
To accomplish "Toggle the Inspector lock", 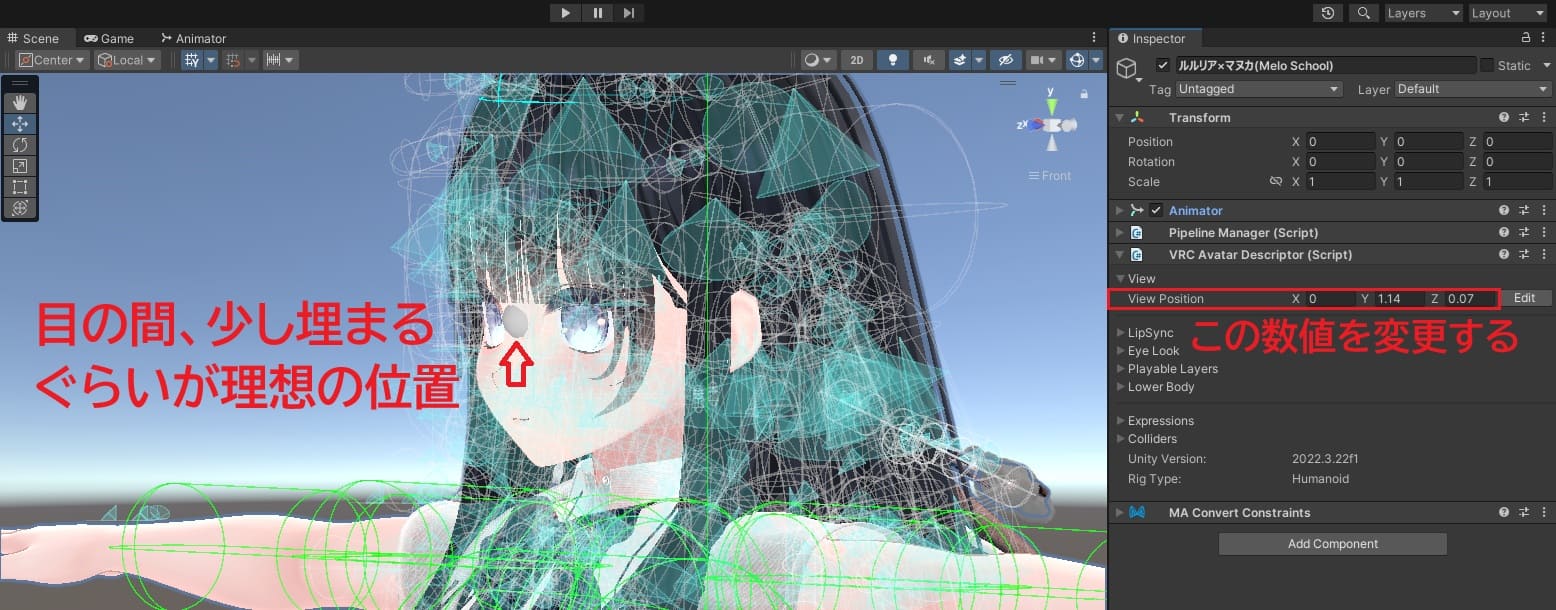I will 1526,38.
